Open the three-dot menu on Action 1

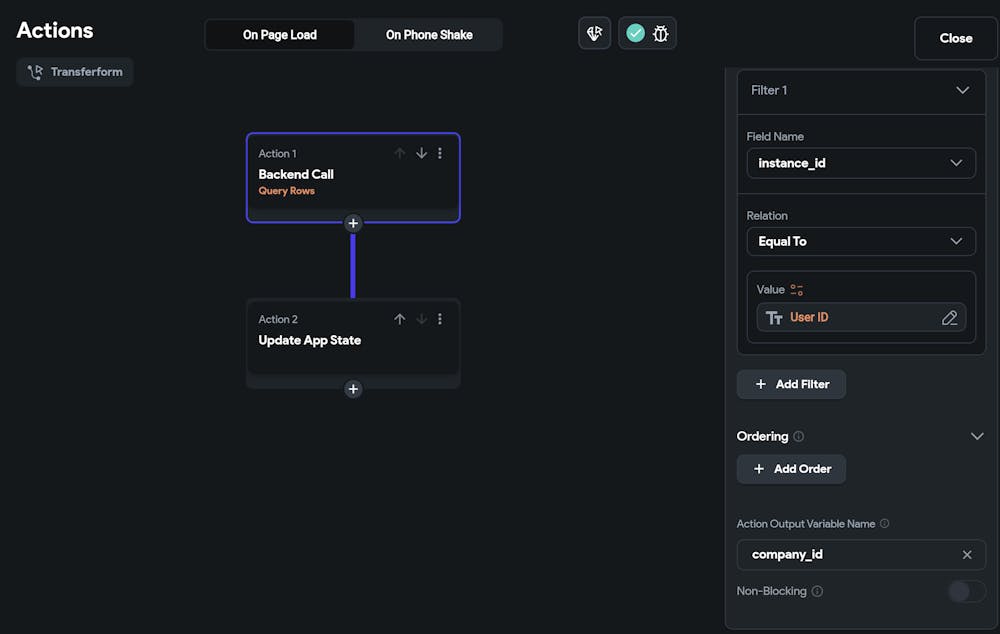tap(440, 153)
